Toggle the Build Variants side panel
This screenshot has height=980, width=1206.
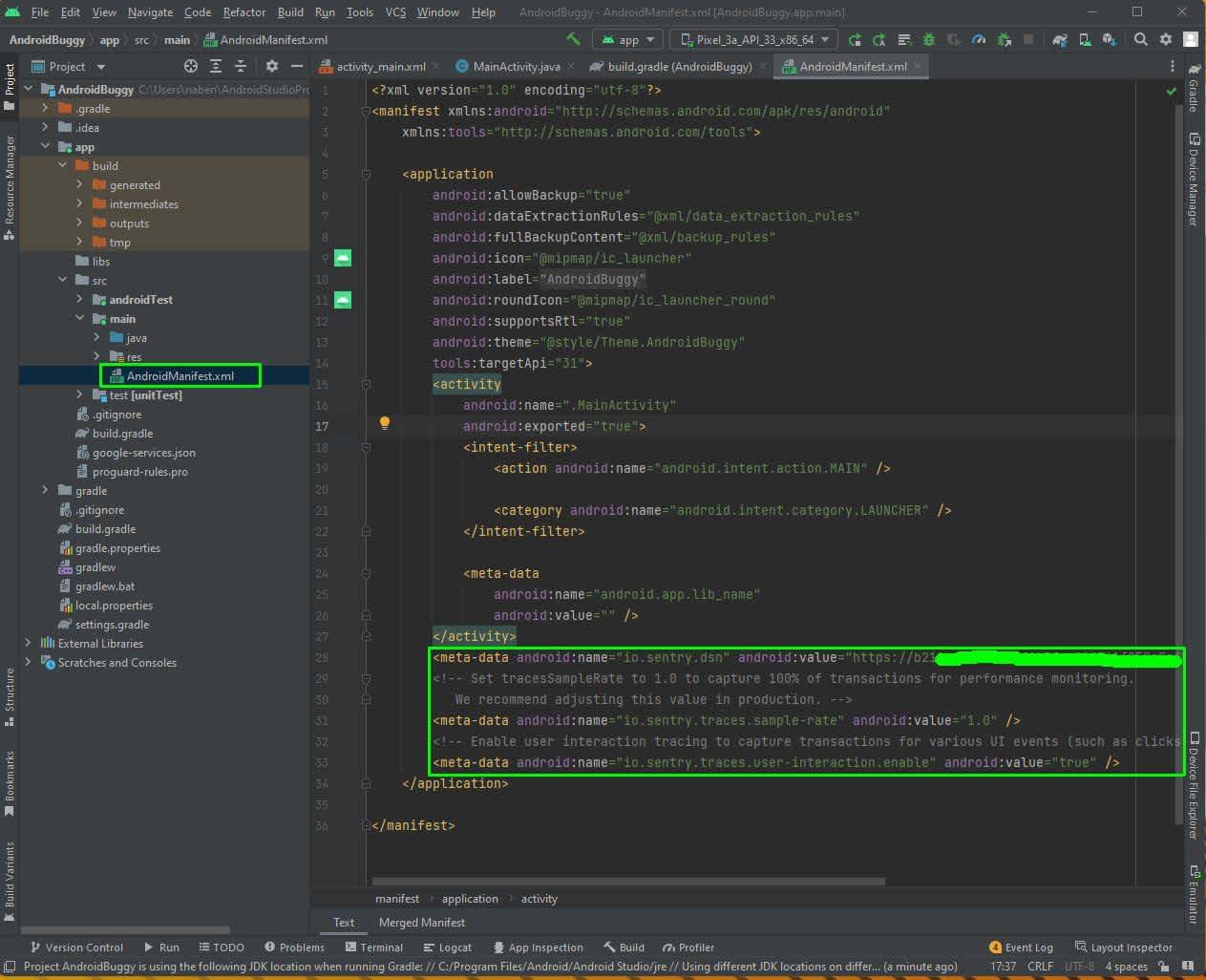pyautogui.click(x=10, y=881)
